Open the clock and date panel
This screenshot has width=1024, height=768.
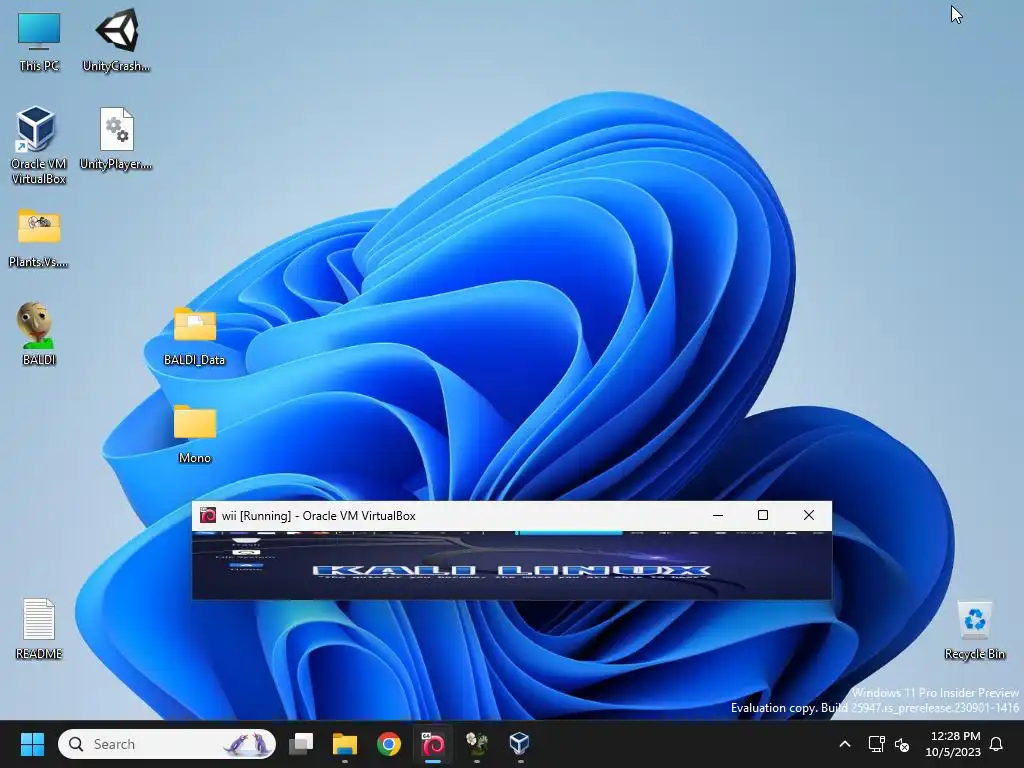953,744
